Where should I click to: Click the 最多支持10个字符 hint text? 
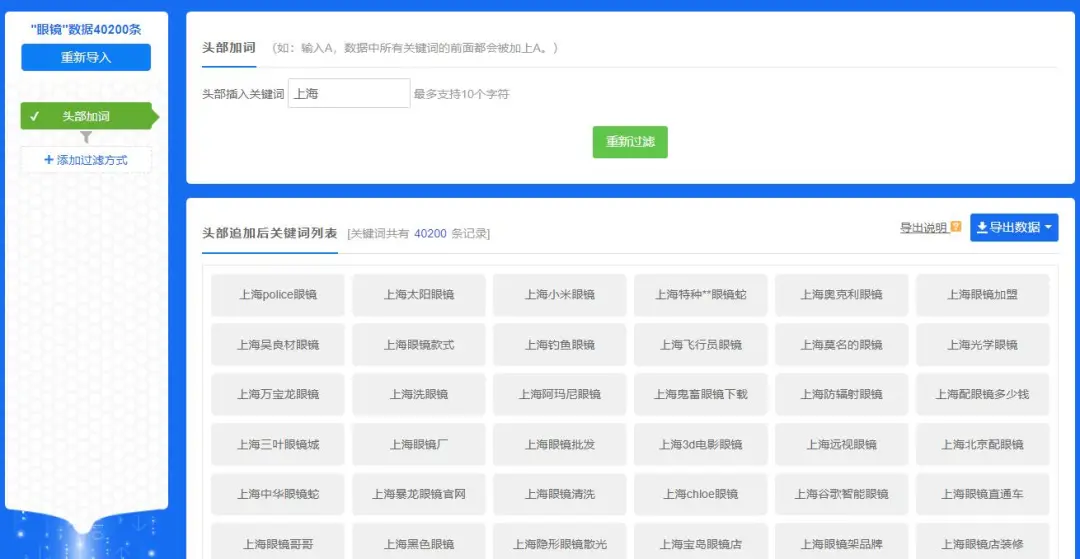[461, 94]
